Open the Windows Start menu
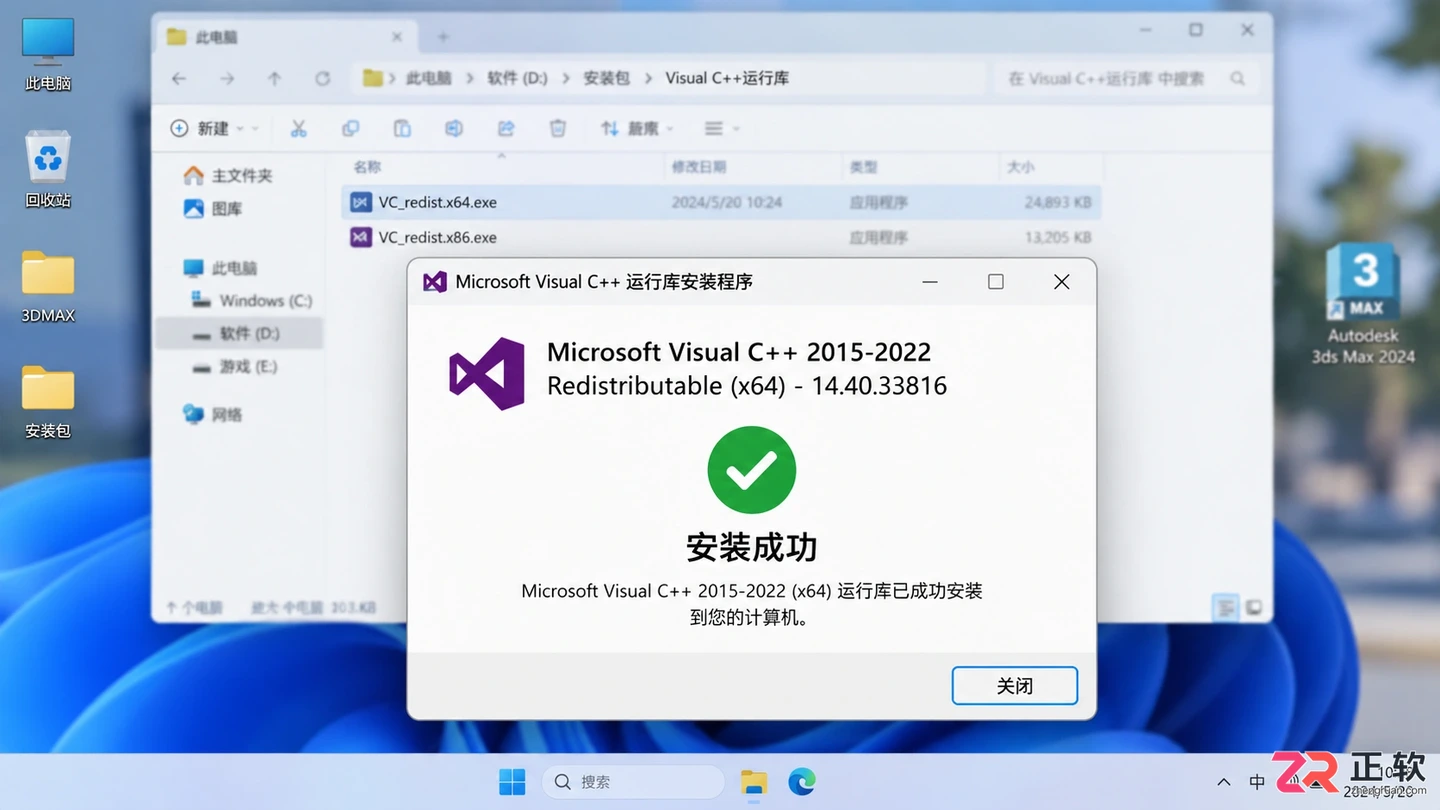 tap(512, 782)
